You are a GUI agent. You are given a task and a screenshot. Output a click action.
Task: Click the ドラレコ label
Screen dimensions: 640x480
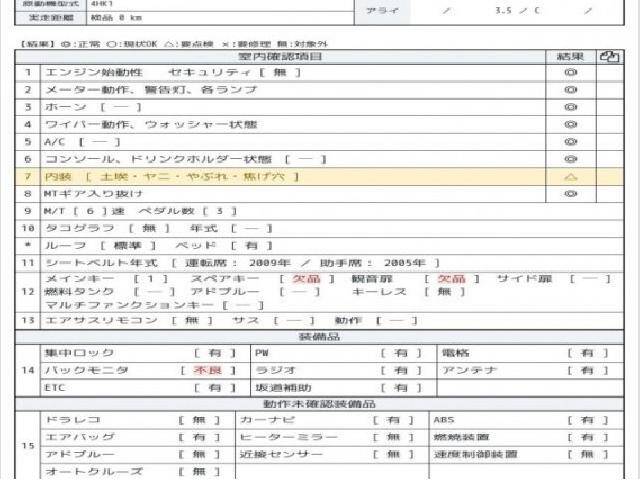point(73,420)
